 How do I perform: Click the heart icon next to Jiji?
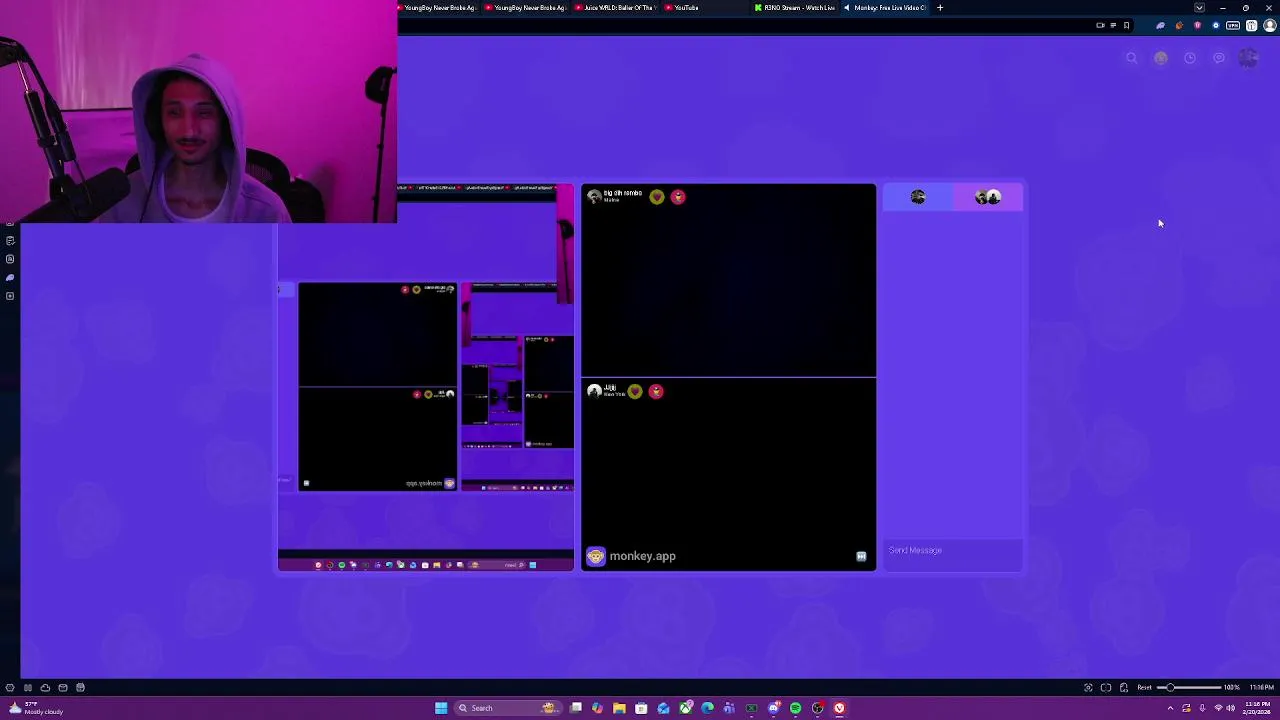pyautogui.click(x=635, y=392)
